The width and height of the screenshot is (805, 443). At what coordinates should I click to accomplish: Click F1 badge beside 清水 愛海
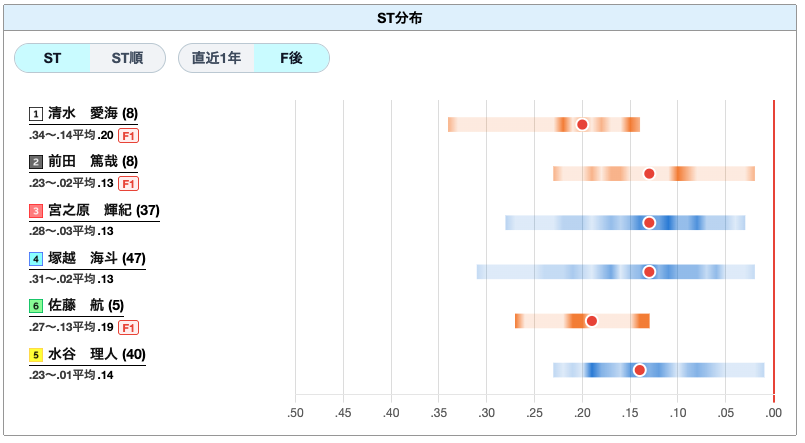128,136
